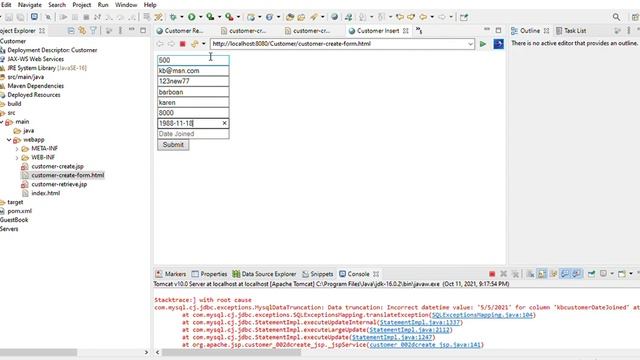This screenshot has height=360, width=640.
Task: Click the Search magnifier icon in toolbar
Action: point(616,17)
